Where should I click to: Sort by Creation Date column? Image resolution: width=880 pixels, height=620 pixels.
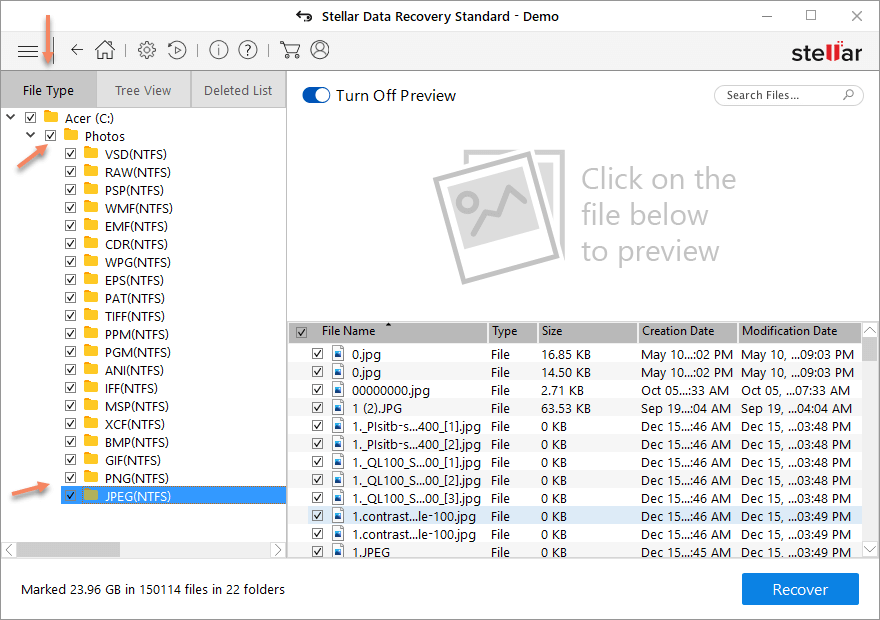click(688, 332)
